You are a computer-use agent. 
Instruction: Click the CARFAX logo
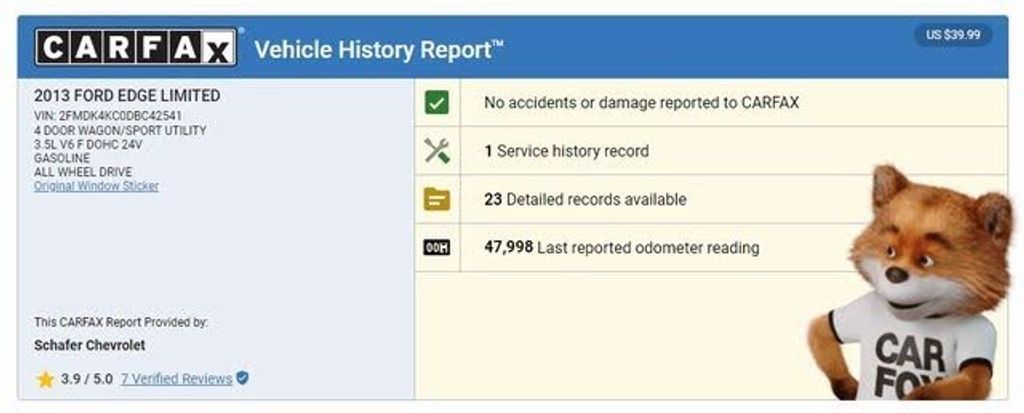(x=136, y=47)
